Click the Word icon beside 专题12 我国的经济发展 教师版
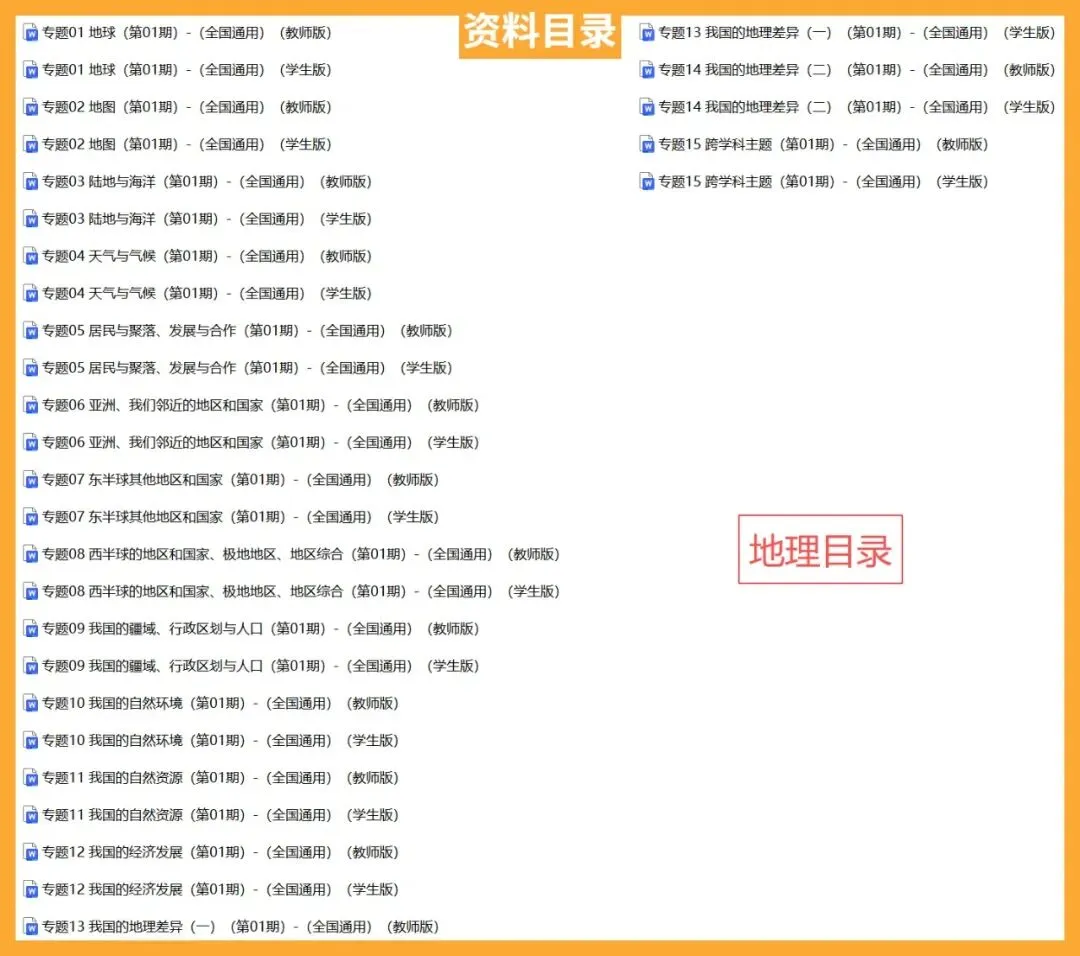1080x956 pixels. pos(29,851)
